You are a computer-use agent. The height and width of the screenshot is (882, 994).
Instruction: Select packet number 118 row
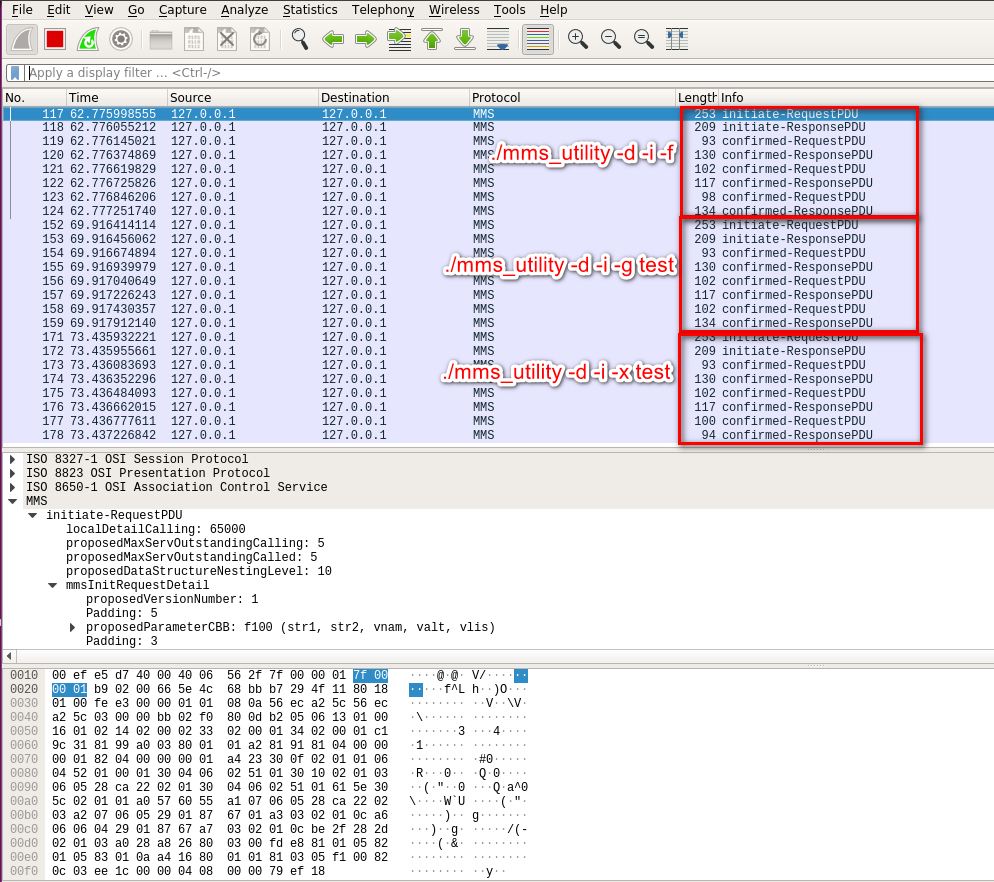498,127
